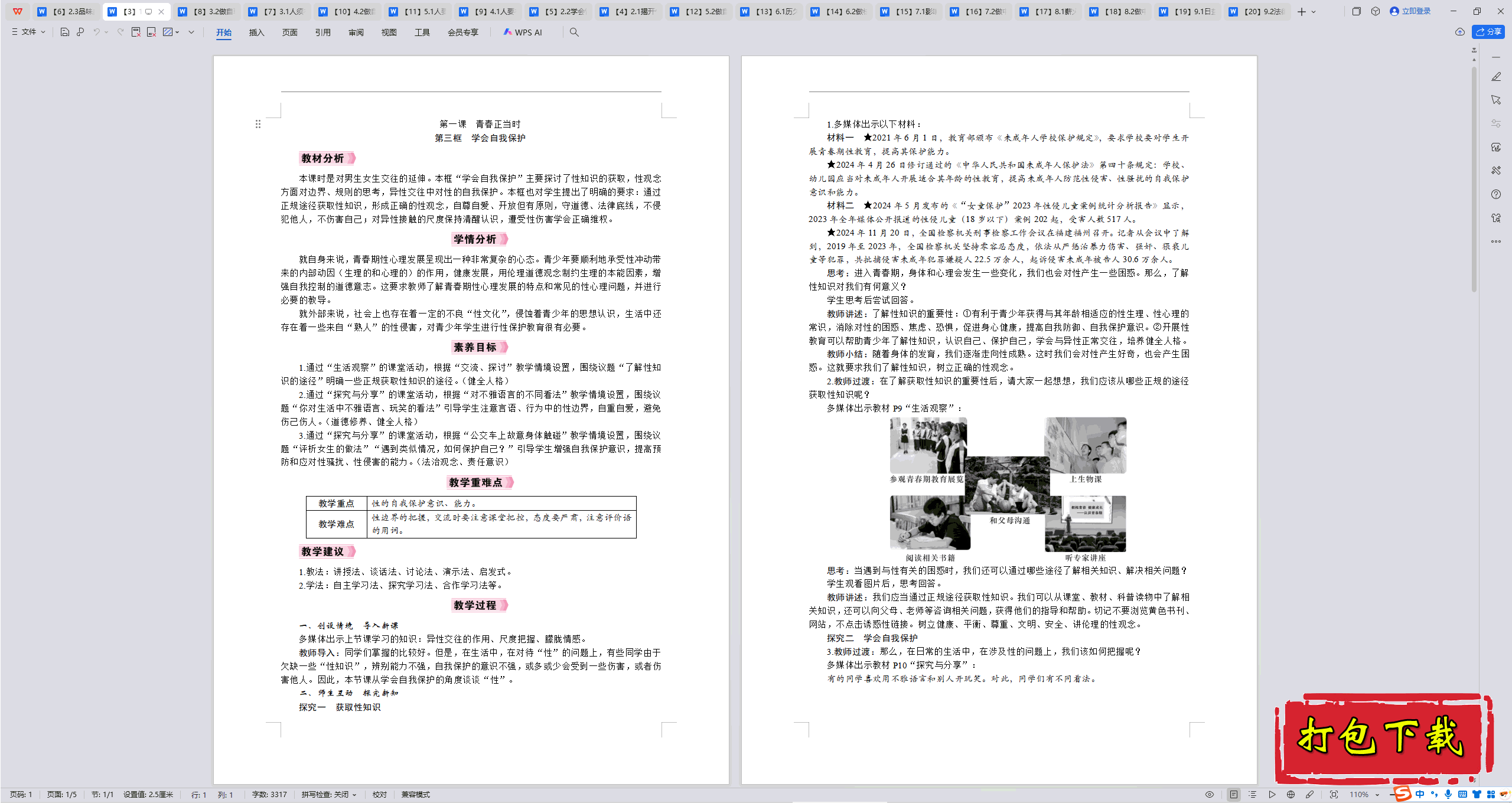This screenshot has width=1512, height=803.
Task: Click the cube icon in title bar
Action: point(1376,11)
